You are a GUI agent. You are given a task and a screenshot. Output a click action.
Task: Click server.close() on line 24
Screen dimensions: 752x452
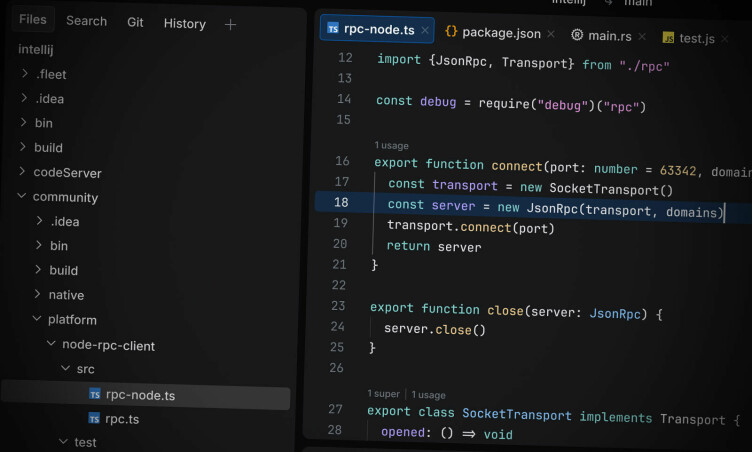(x=435, y=330)
